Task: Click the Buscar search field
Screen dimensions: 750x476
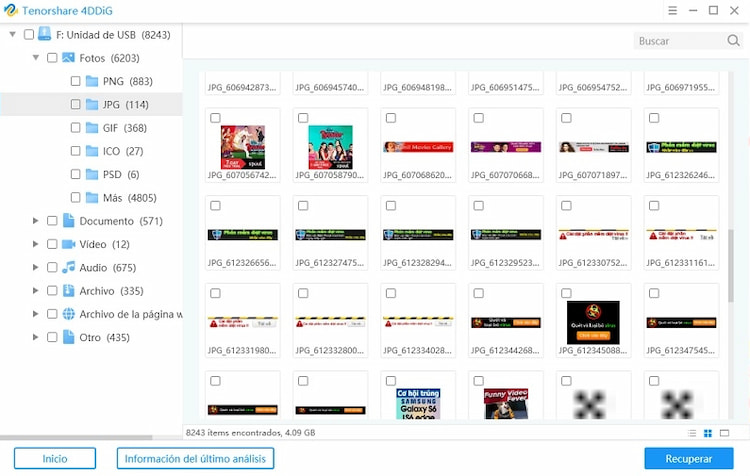Action: 679,41
